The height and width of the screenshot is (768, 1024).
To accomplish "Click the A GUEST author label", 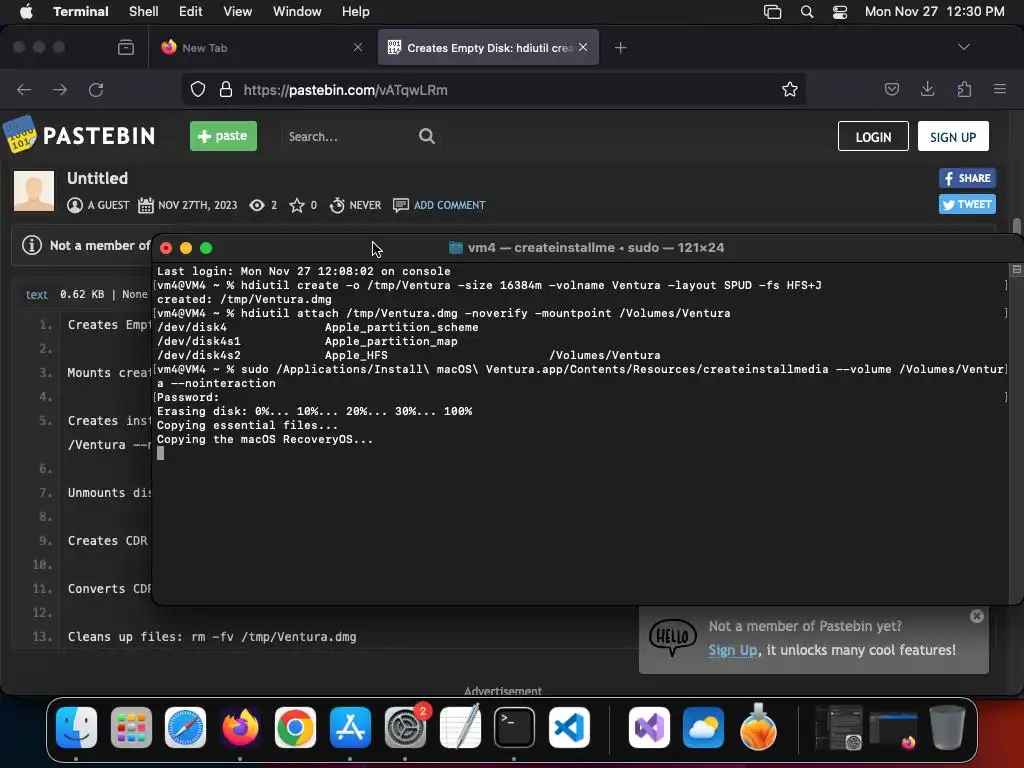I will tap(108, 205).
